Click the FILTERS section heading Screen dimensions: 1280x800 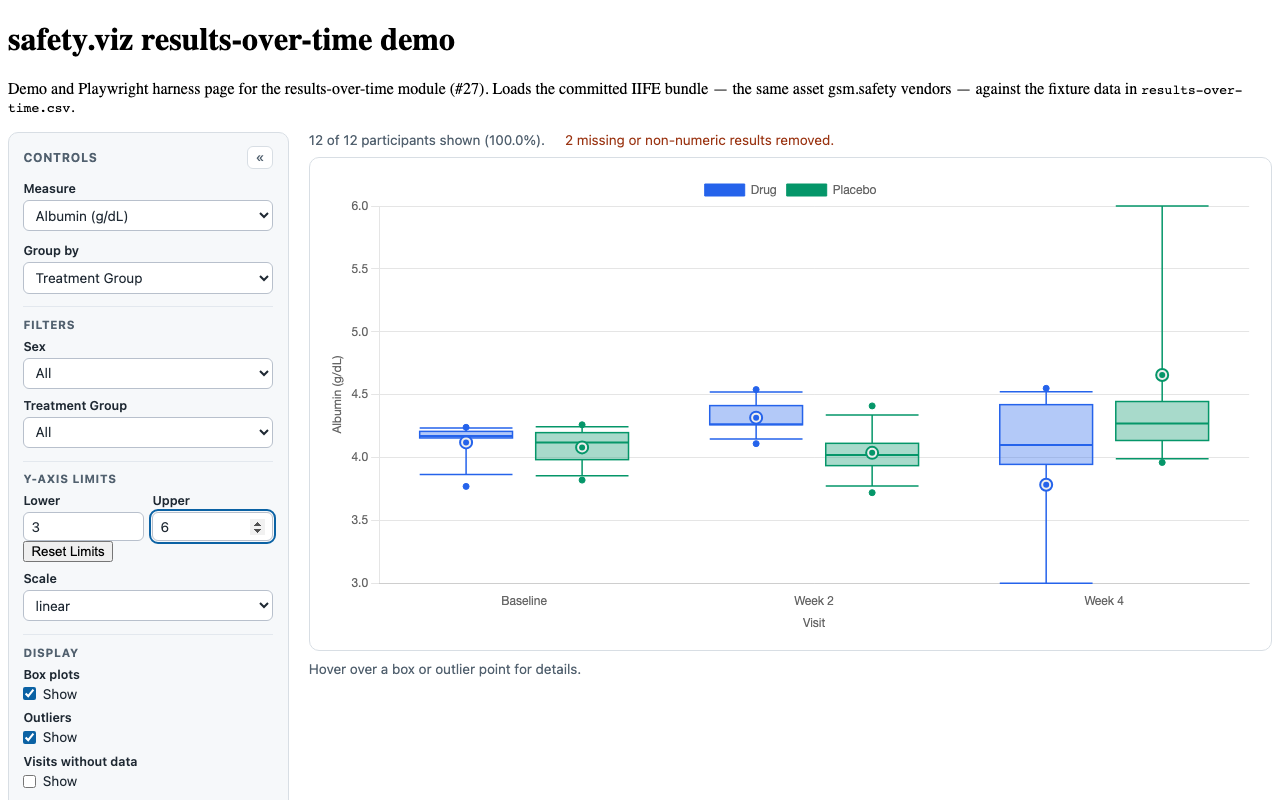point(49,325)
